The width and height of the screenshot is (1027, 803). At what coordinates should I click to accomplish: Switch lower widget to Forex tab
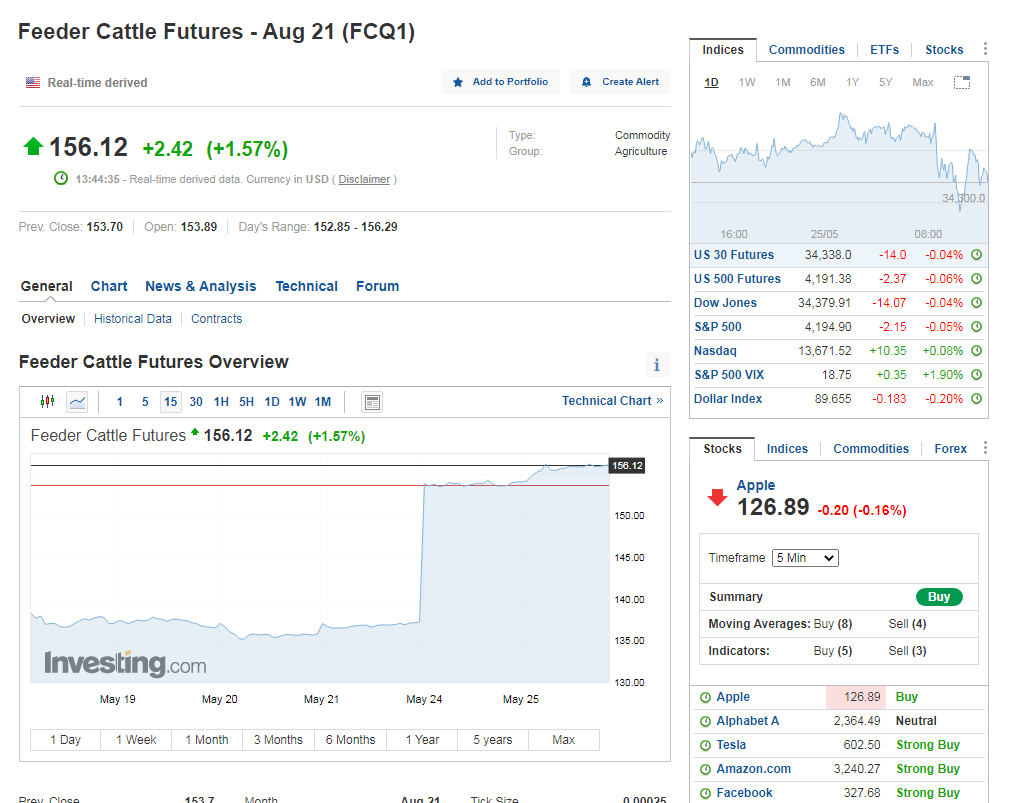click(x=950, y=449)
